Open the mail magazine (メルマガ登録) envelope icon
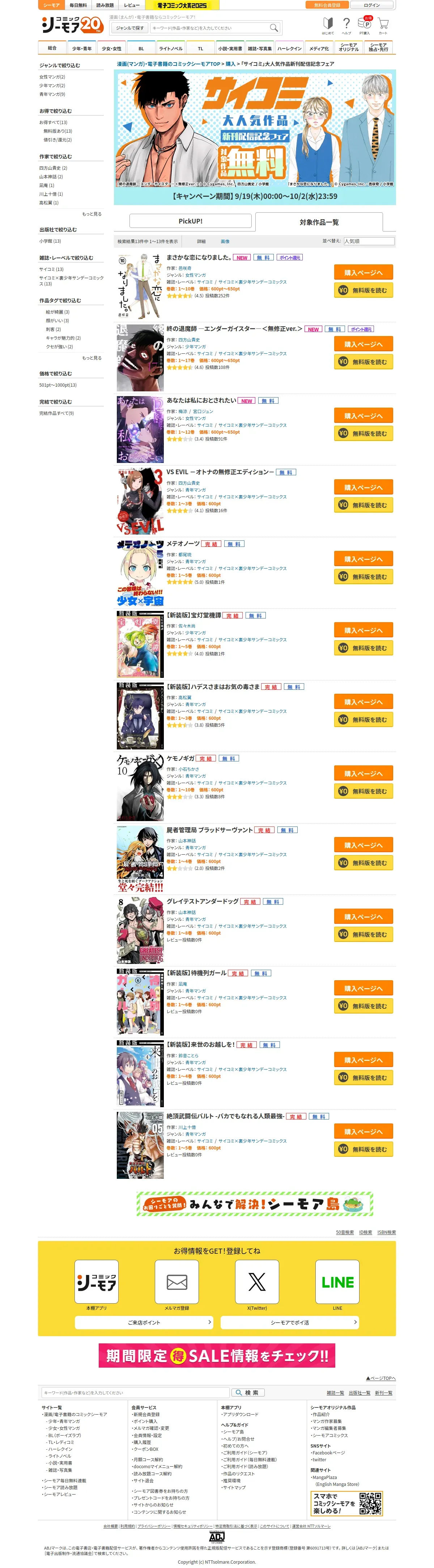 176,1281
